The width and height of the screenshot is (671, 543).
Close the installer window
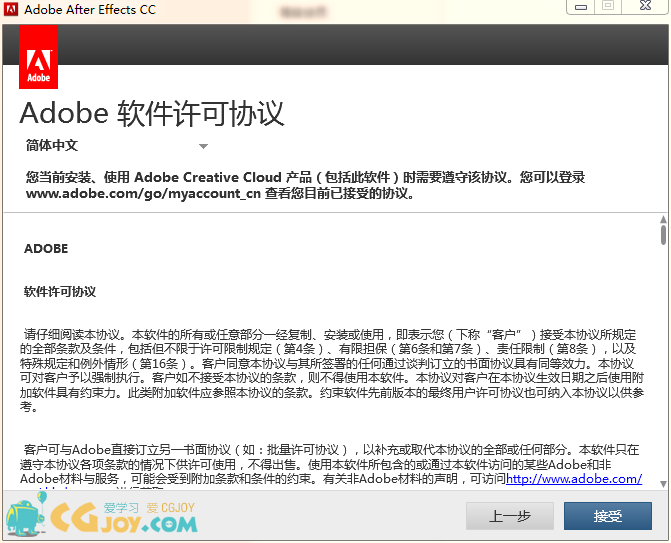coord(645,6)
